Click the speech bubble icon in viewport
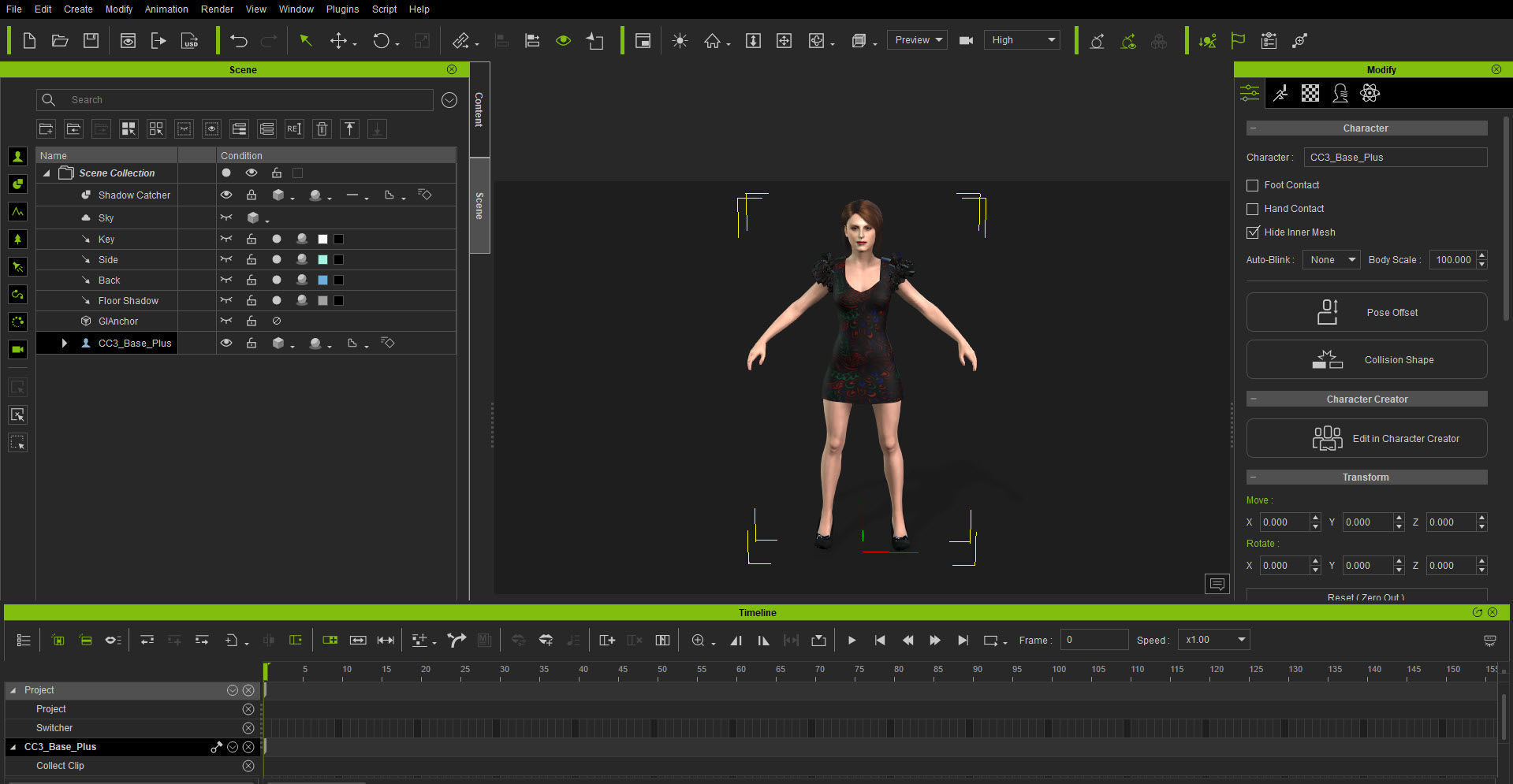Screen dimensions: 1513x784 (x=1217, y=584)
